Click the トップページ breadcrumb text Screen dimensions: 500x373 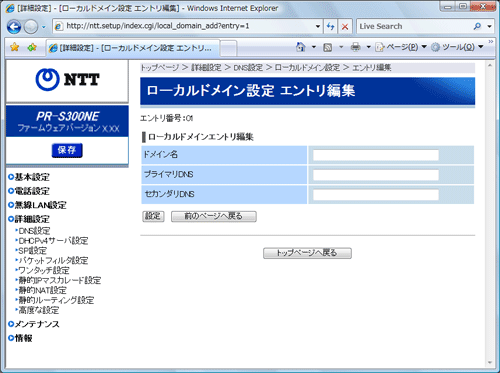point(160,68)
